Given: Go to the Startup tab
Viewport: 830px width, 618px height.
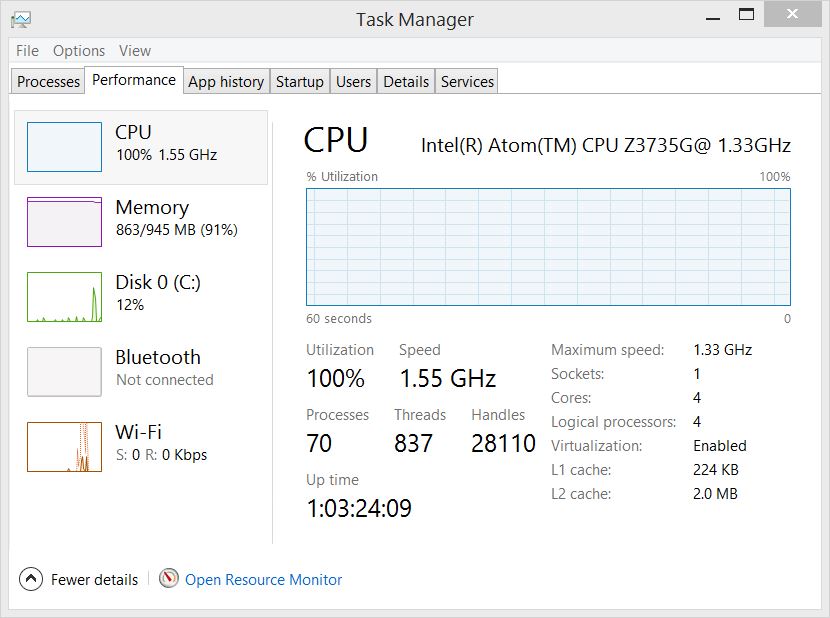Looking at the screenshot, I should 300,82.
